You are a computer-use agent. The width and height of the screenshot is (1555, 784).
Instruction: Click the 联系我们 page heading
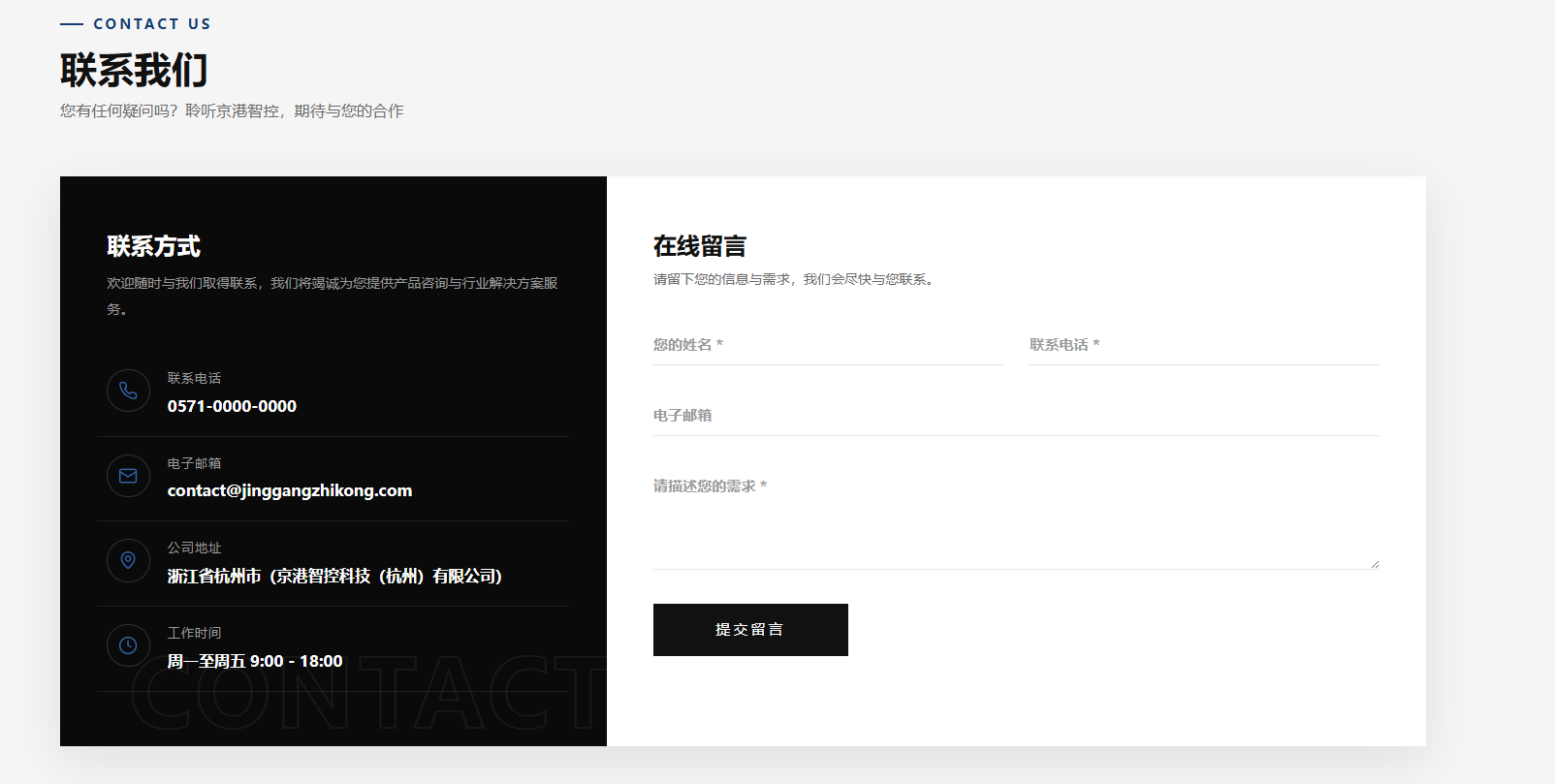(134, 71)
